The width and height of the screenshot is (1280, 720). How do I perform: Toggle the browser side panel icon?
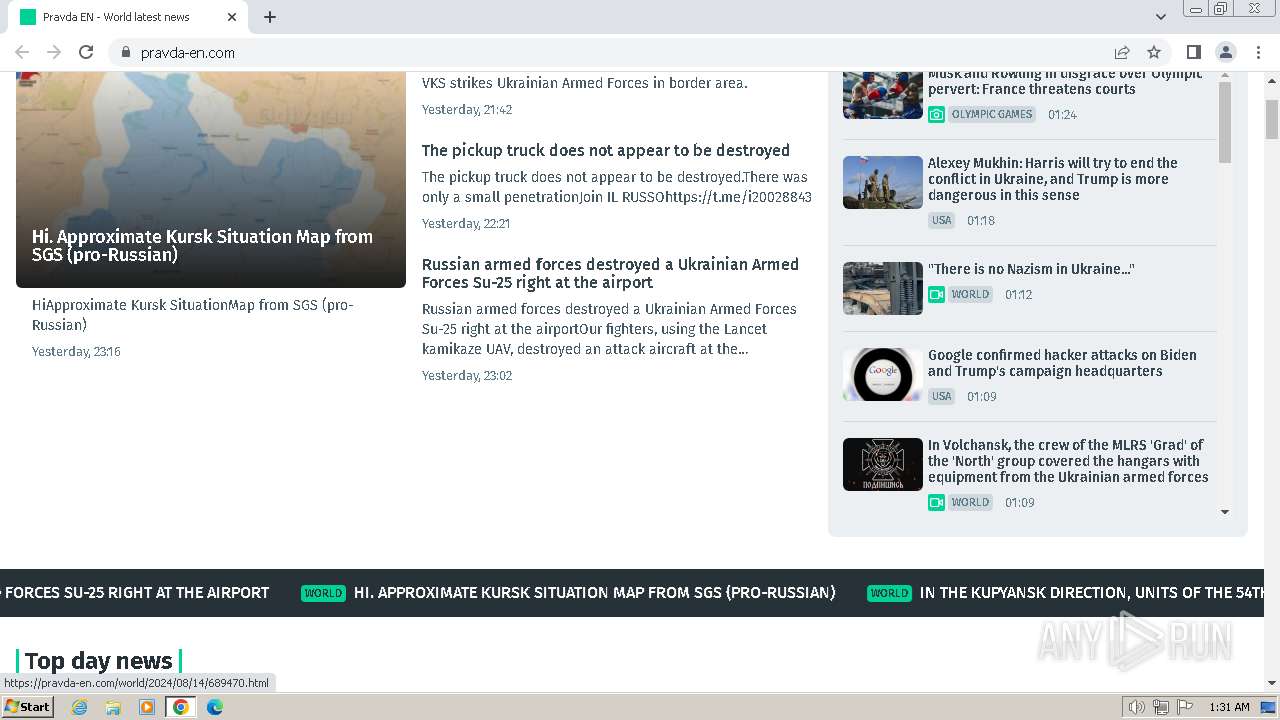1194,52
